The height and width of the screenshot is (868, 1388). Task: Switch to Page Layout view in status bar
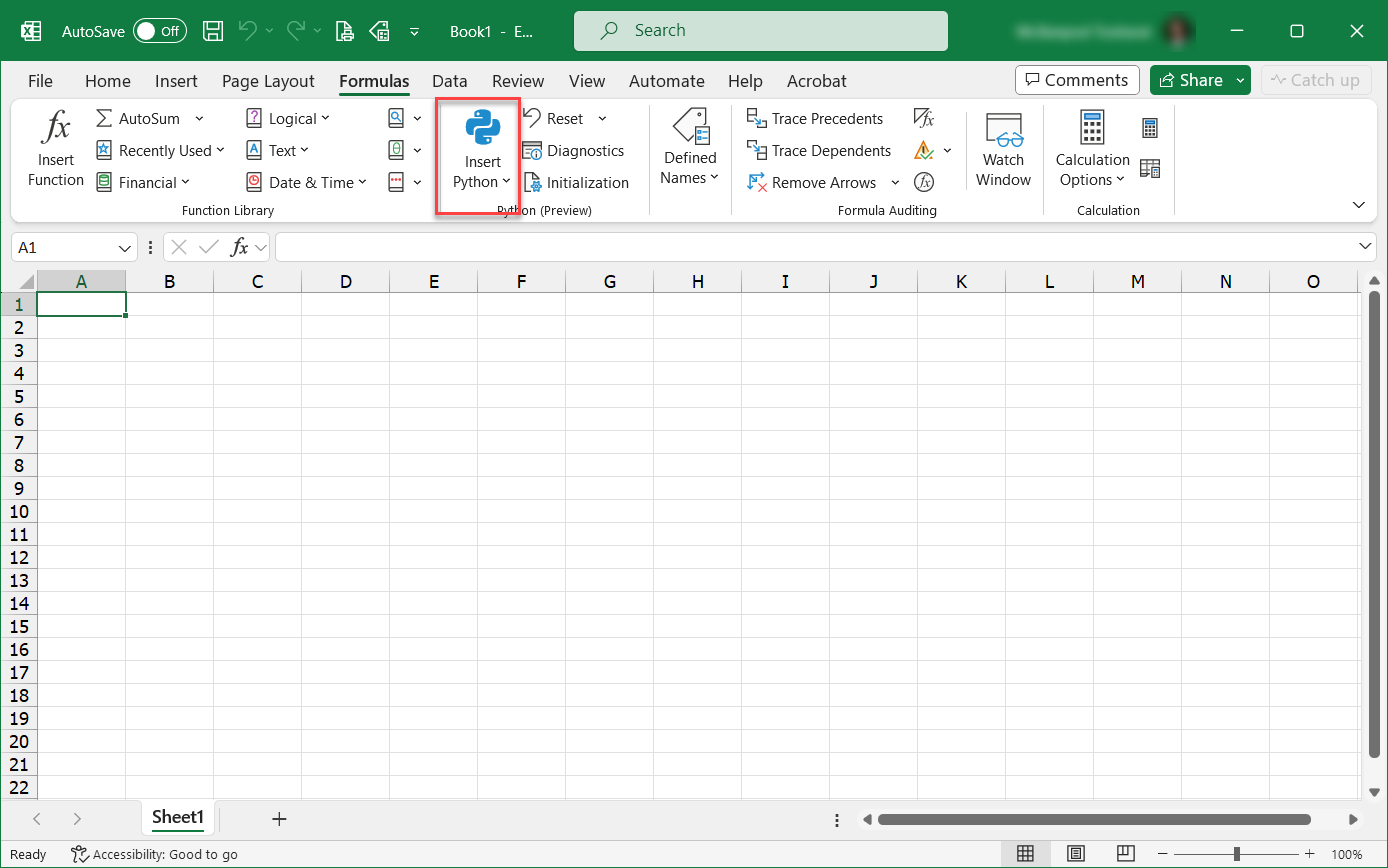[x=1076, y=854]
